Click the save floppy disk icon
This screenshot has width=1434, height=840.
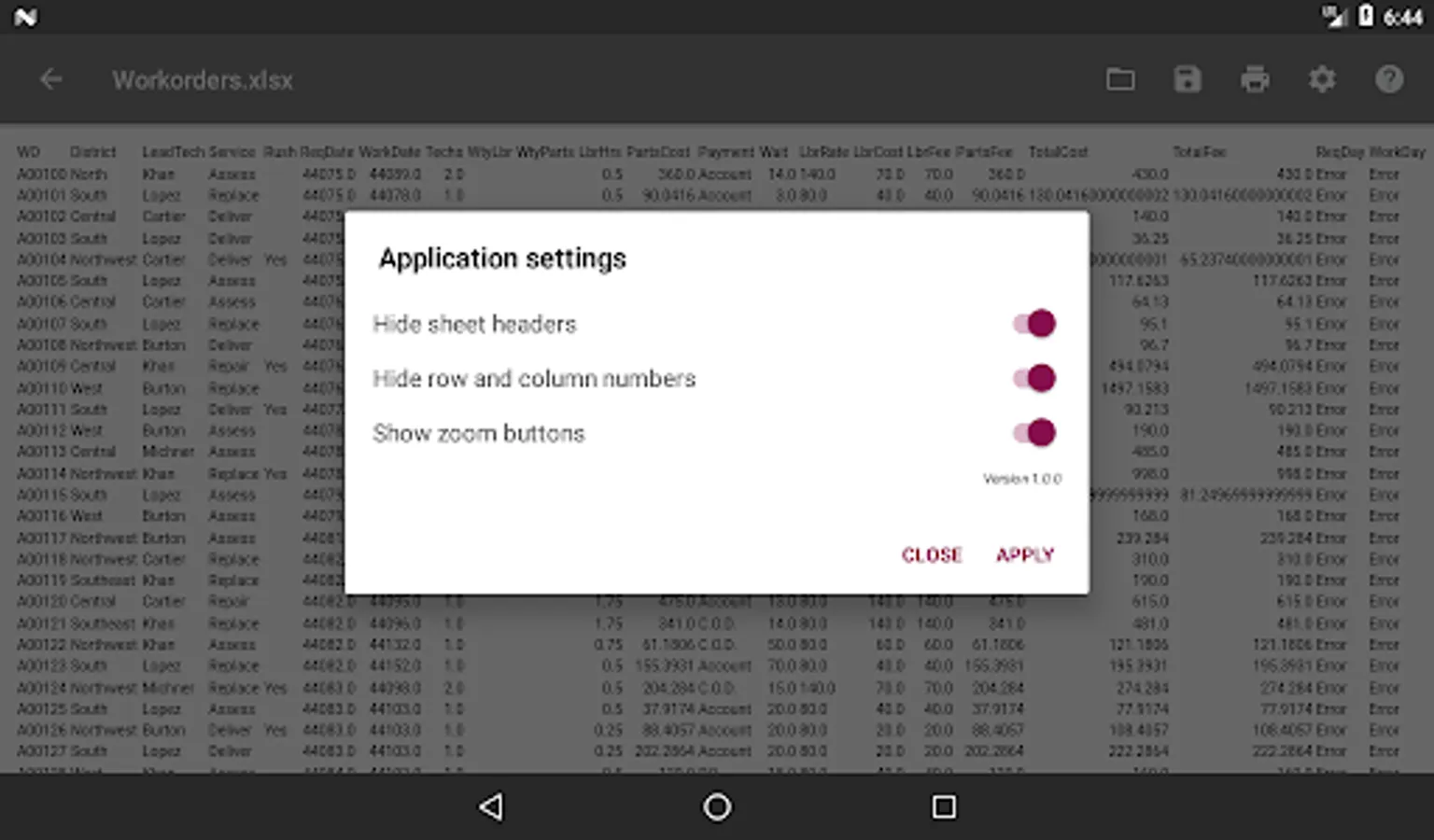tap(1188, 80)
